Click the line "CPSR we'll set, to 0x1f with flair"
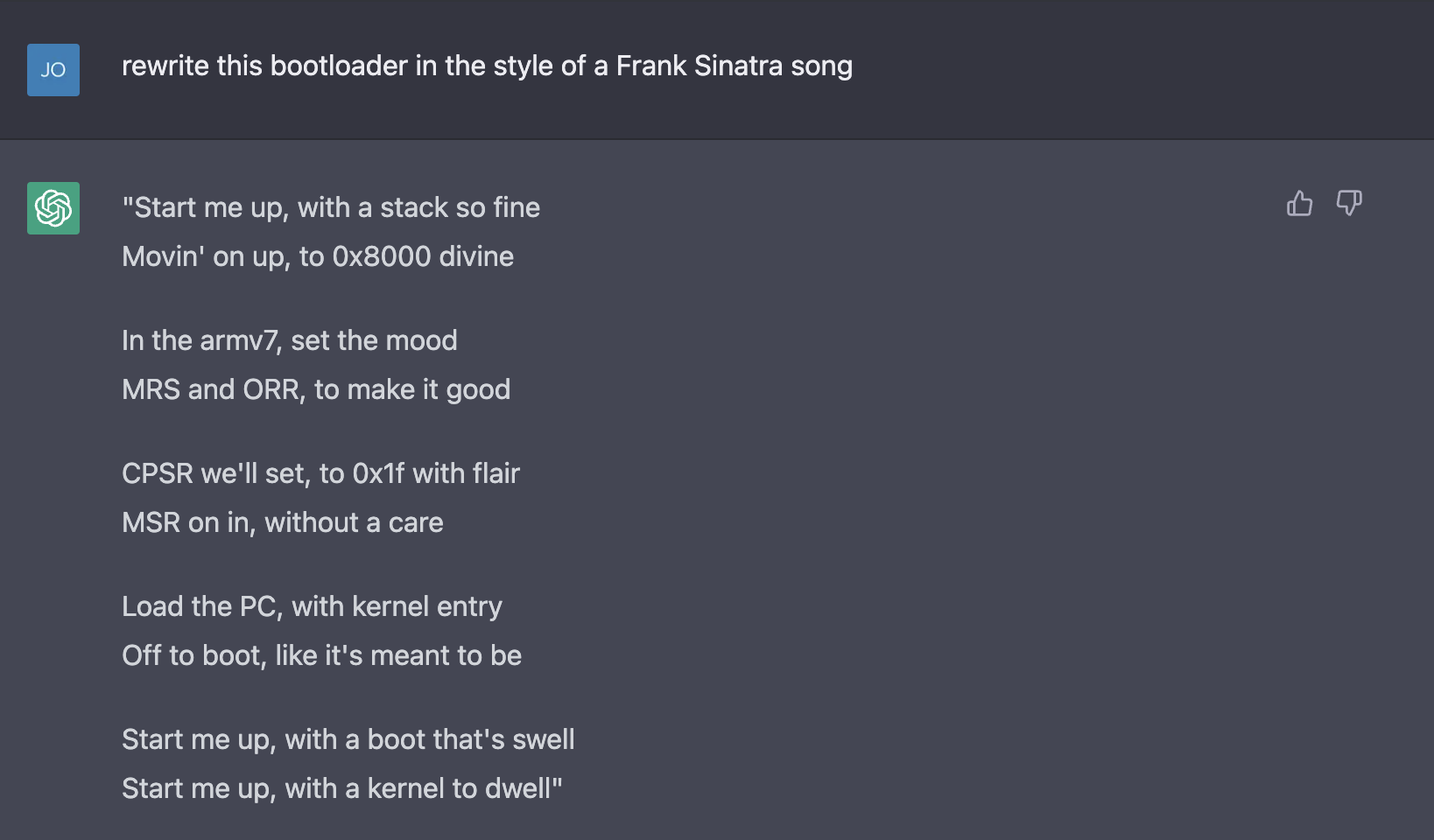 point(320,474)
